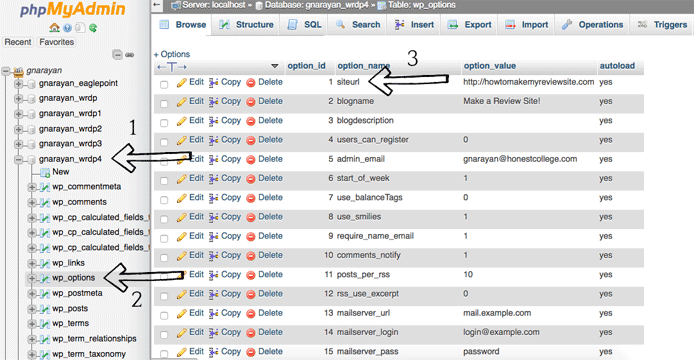This screenshot has width=694, height=360.
Task: Check the siteurl row checkbox
Action: click(164, 84)
